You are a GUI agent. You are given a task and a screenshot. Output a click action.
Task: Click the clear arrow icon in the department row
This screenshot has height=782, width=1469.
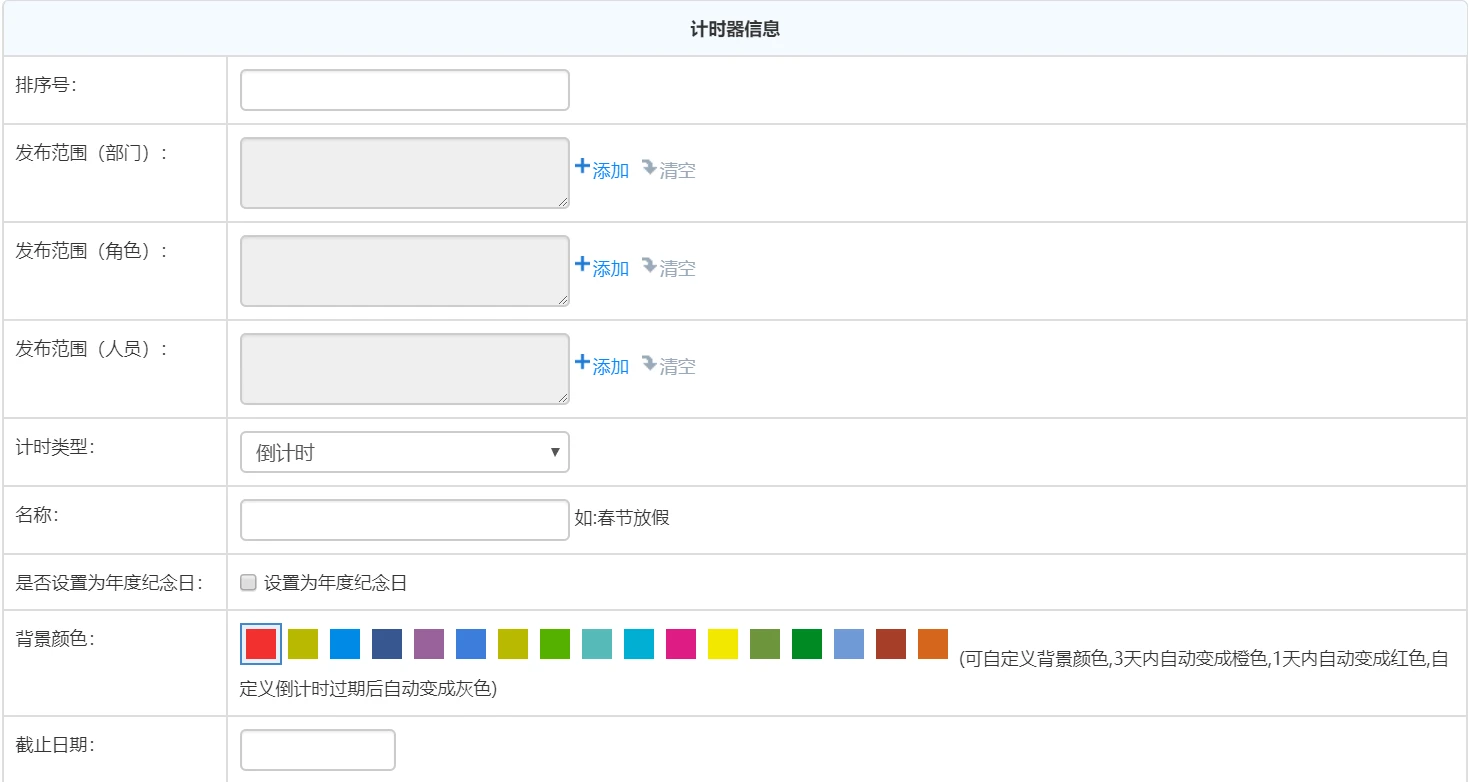649,166
